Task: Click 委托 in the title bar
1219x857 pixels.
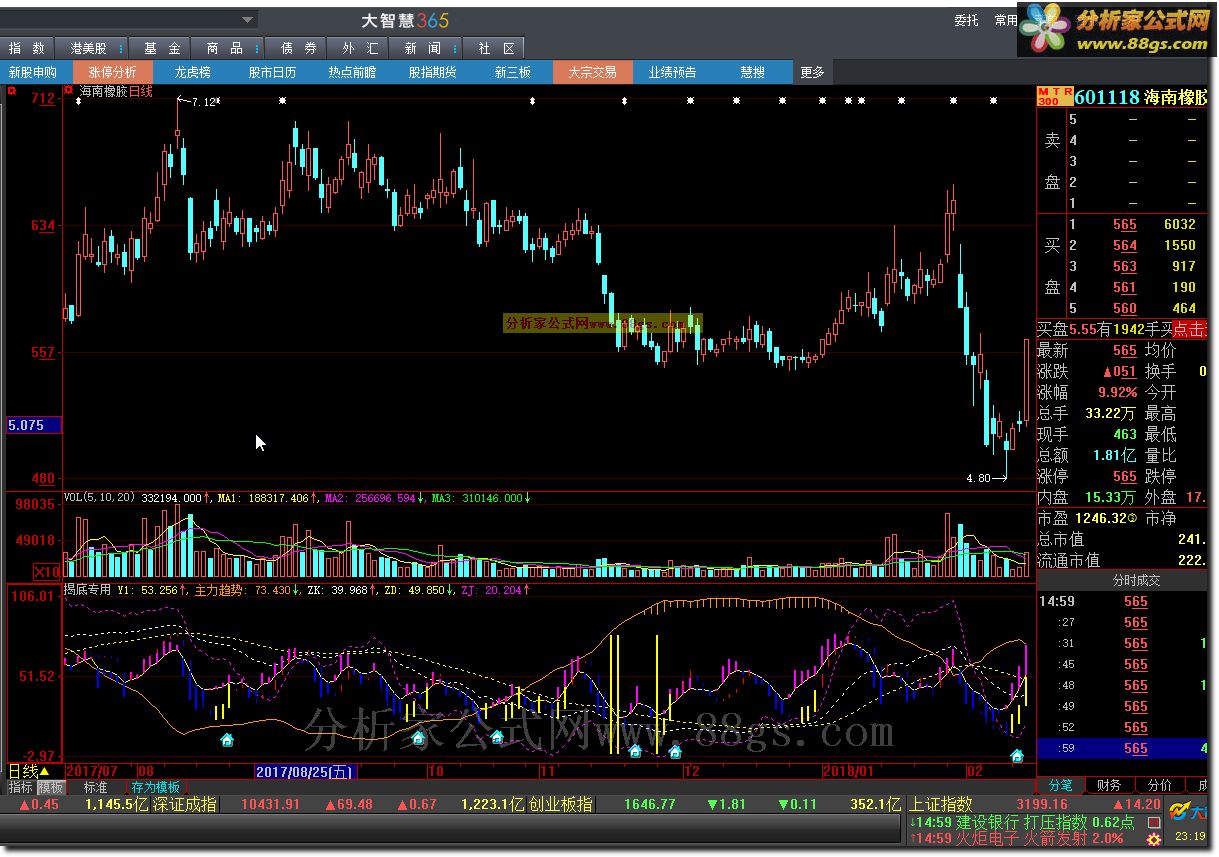Action: pos(966,20)
